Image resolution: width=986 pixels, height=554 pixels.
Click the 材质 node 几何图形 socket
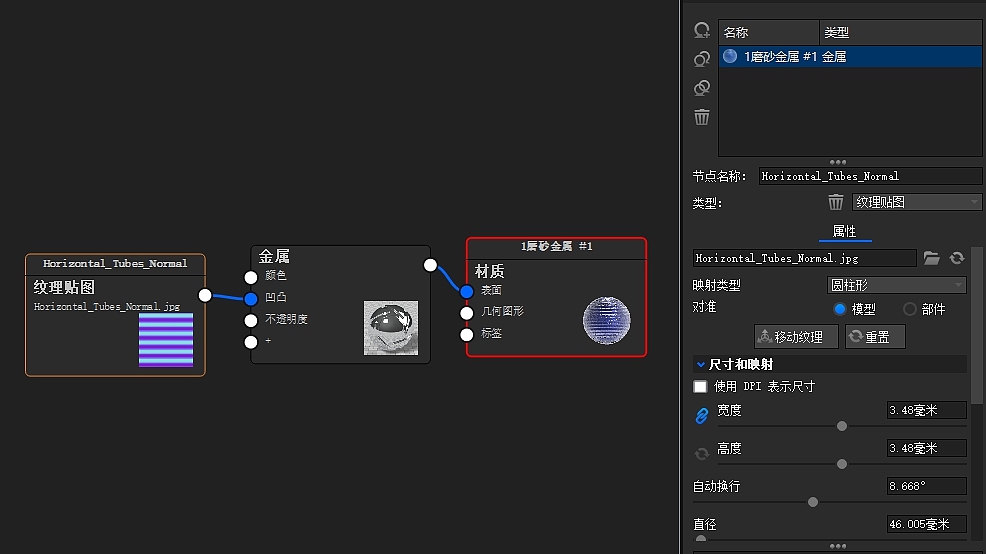click(467, 313)
